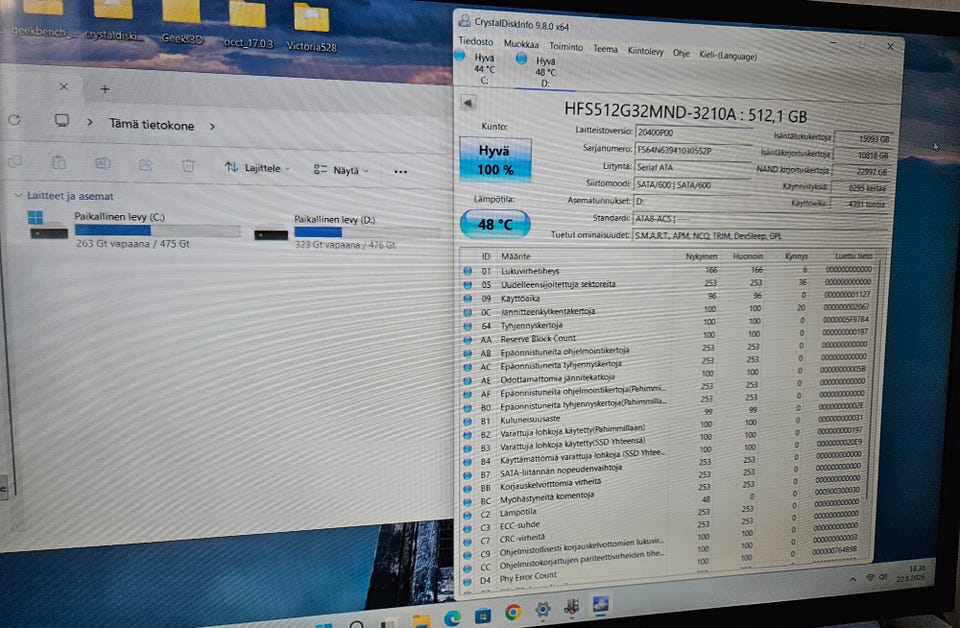Click the Määrite column header
Image resolution: width=960 pixels, height=628 pixels.
coord(516,256)
